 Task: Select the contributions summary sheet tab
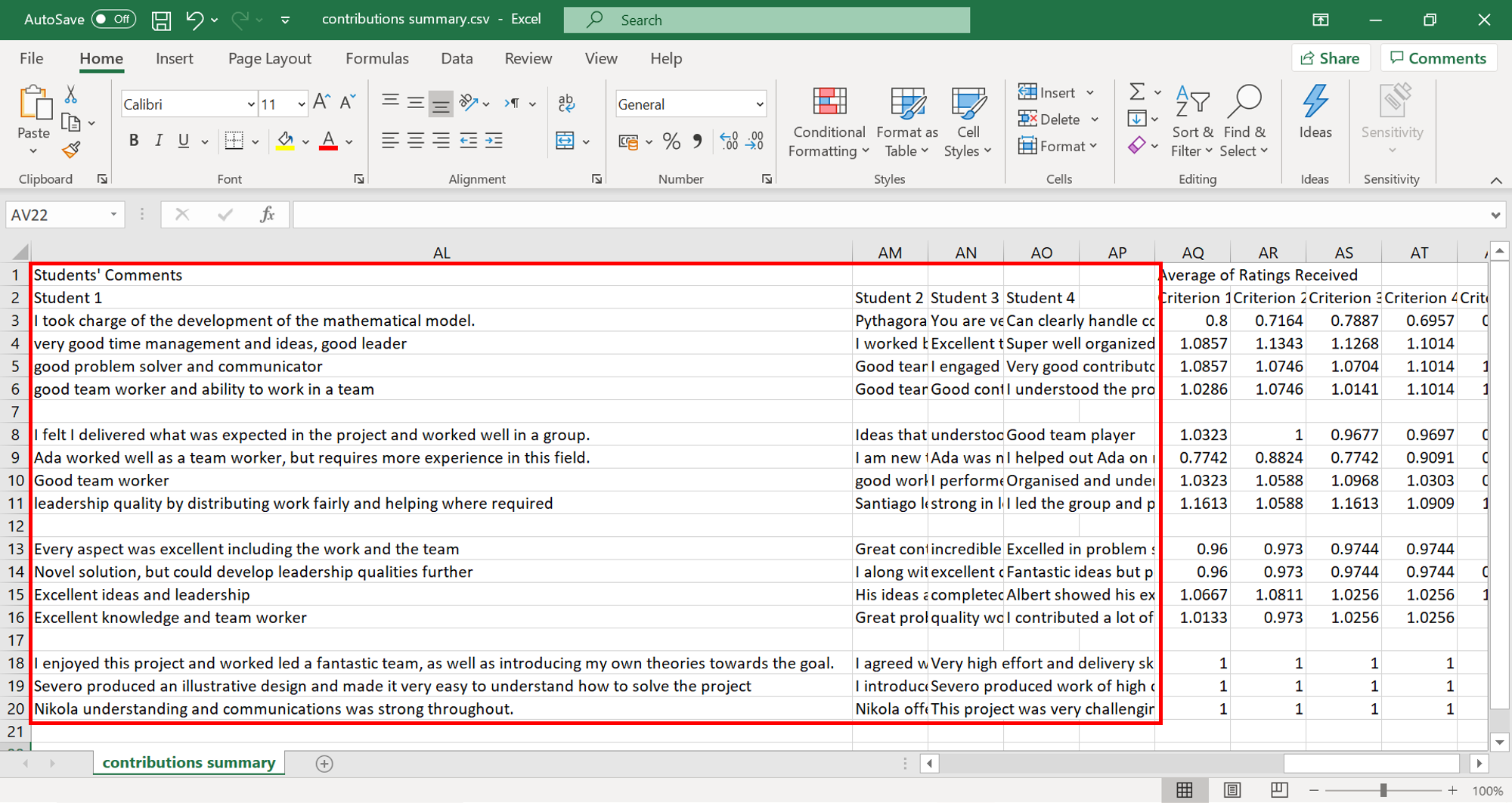[x=189, y=762]
